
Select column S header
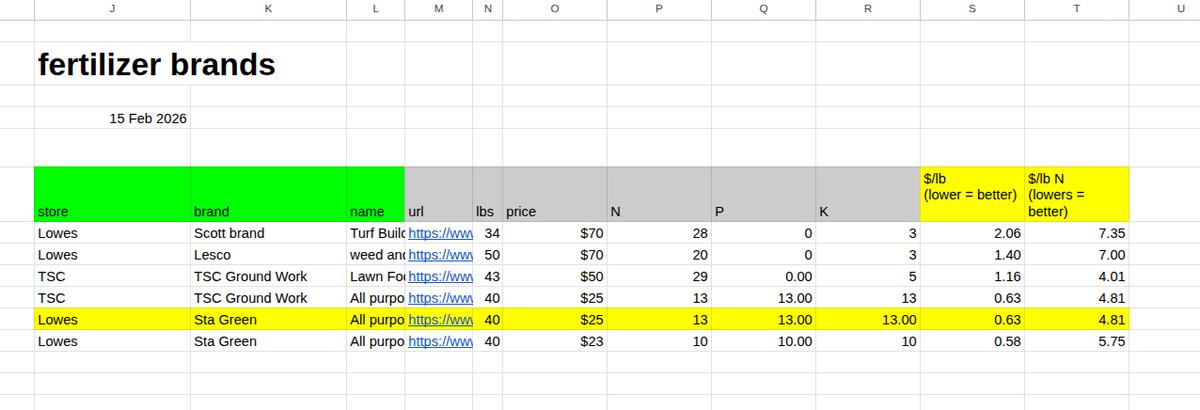point(972,8)
